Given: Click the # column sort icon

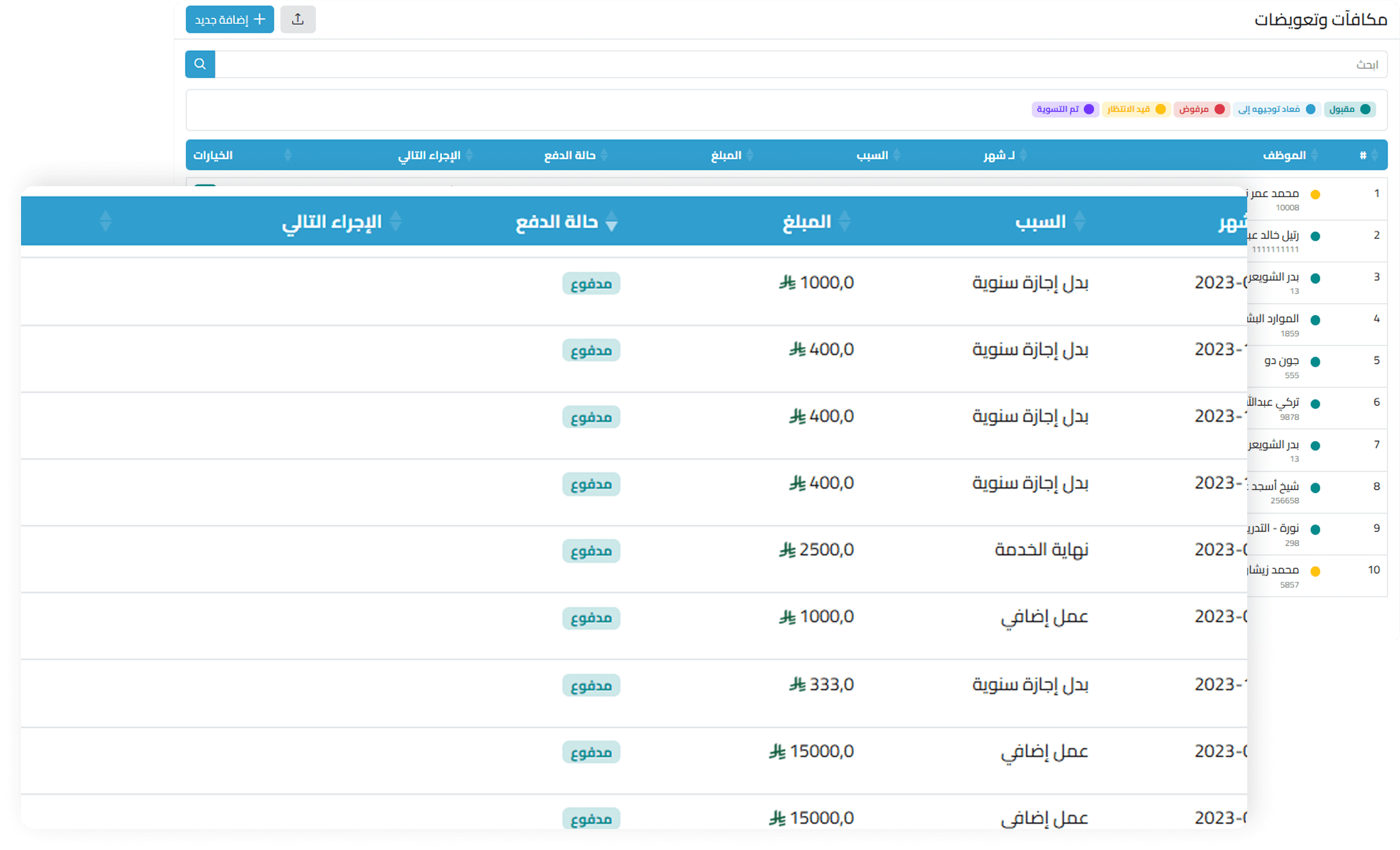Looking at the screenshot, I should pos(1374,155).
